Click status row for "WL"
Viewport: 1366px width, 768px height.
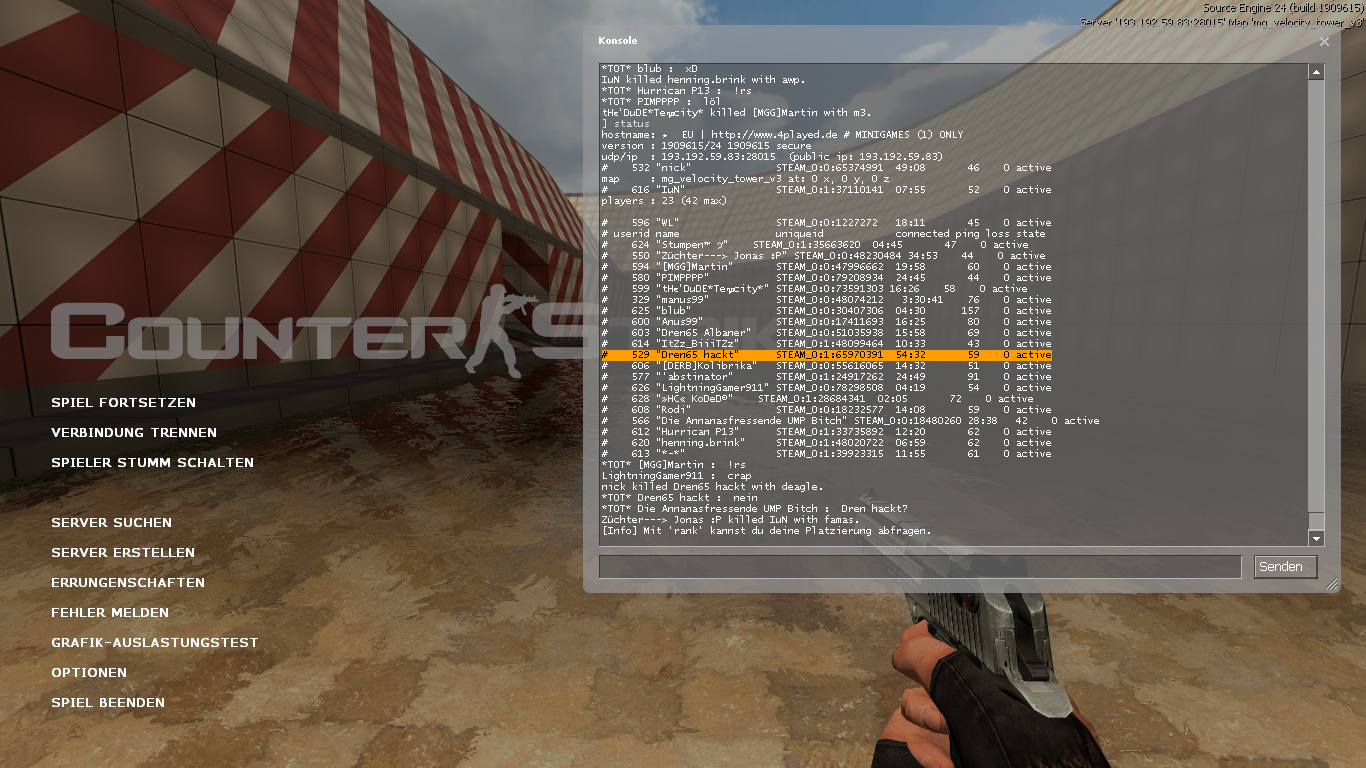pyautogui.click(x=826, y=223)
